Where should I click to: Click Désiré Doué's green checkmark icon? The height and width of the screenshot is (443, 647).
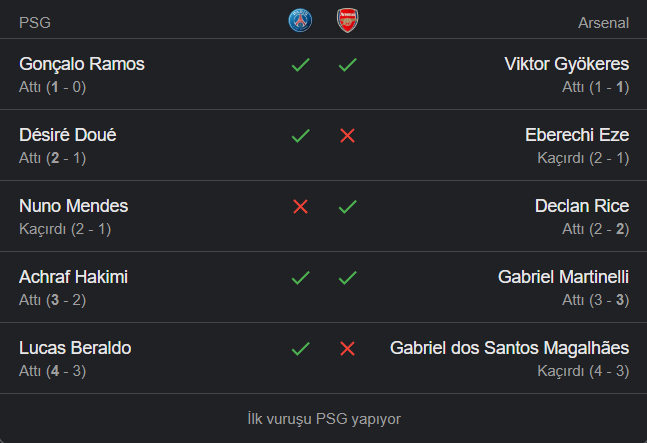click(300, 136)
